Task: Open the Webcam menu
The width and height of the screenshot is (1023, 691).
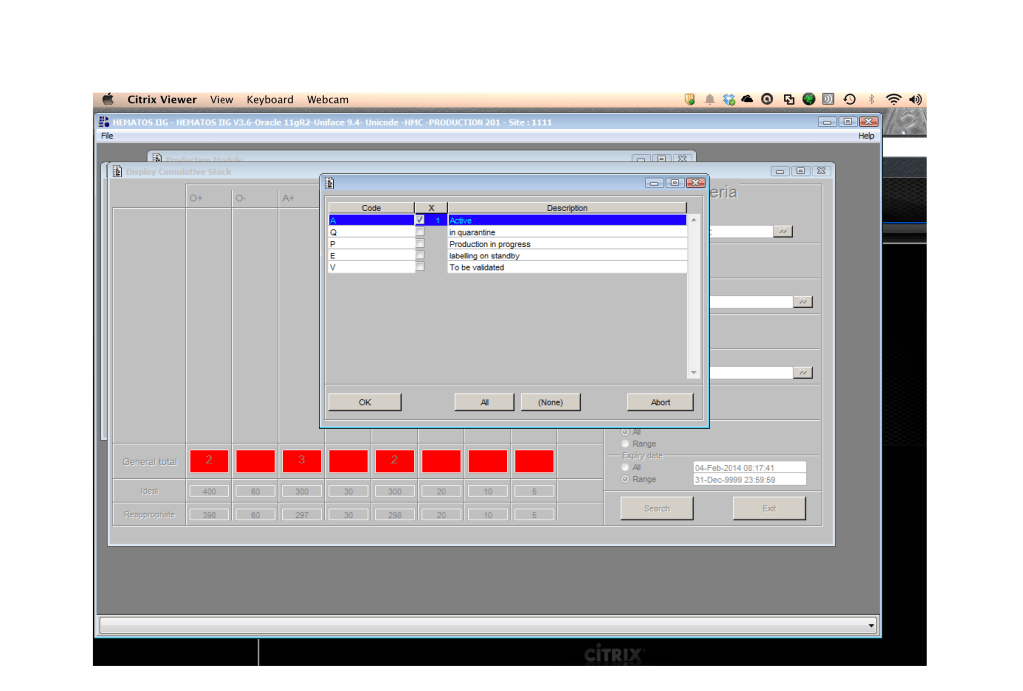Action: point(327,99)
